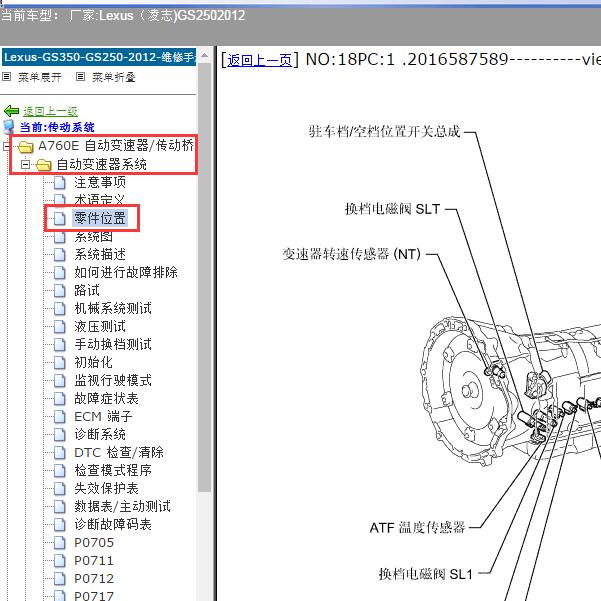Image resolution: width=601 pixels, height=601 pixels.
Task: Click the document icon beside 液压测试
Action: click(x=60, y=327)
